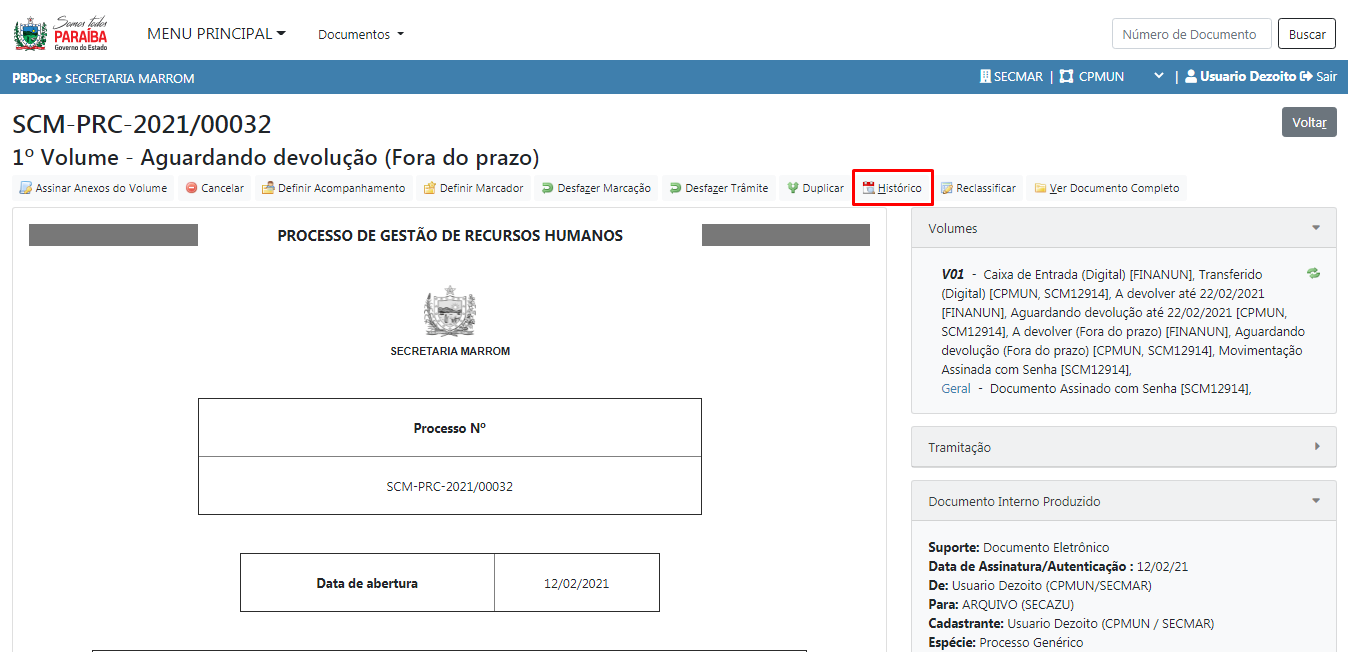
Task: Open the Histórico of the document
Action: (892, 188)
